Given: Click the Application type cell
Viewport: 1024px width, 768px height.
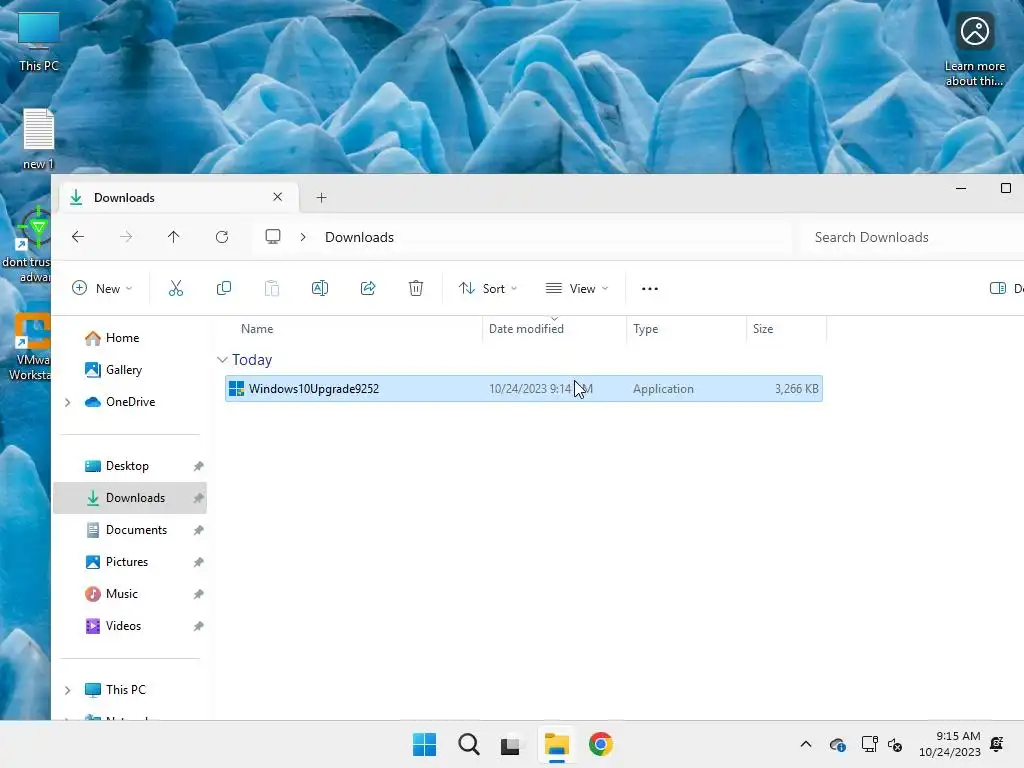Looking at the screenshot, I should coord(663,389).
